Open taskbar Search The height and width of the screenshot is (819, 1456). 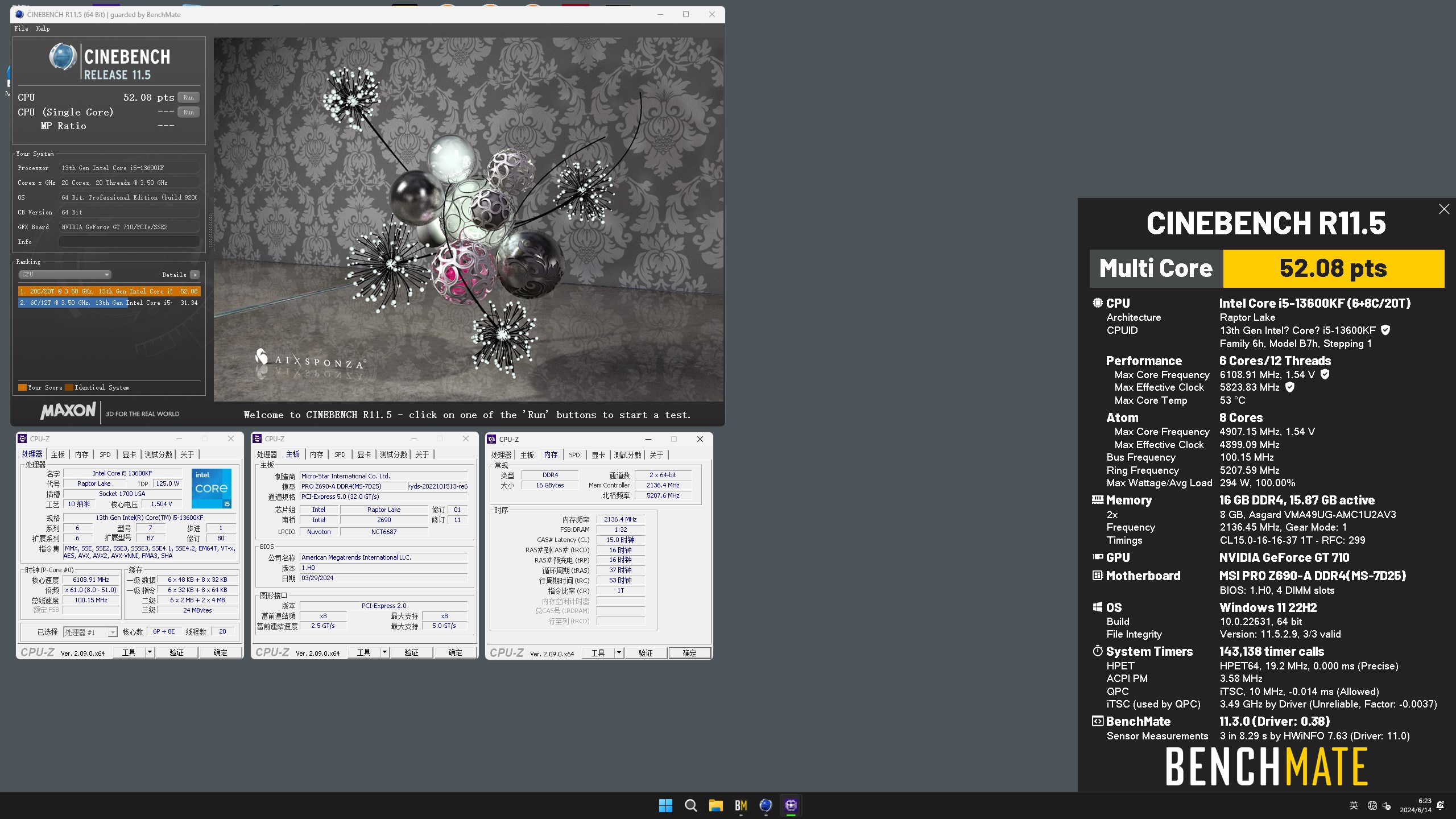(690, 805)
